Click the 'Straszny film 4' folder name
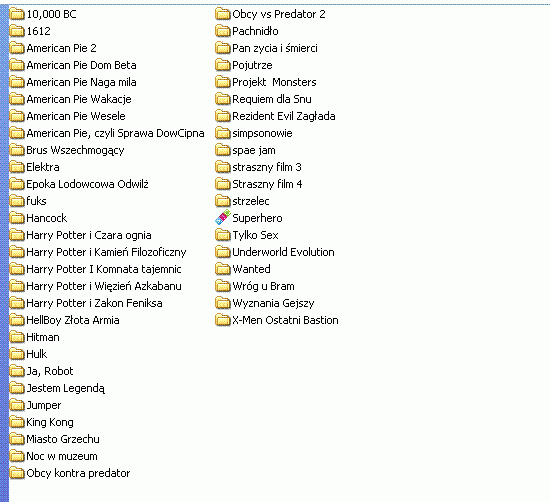This screenshot has width=550, height=502. point(267,184)
